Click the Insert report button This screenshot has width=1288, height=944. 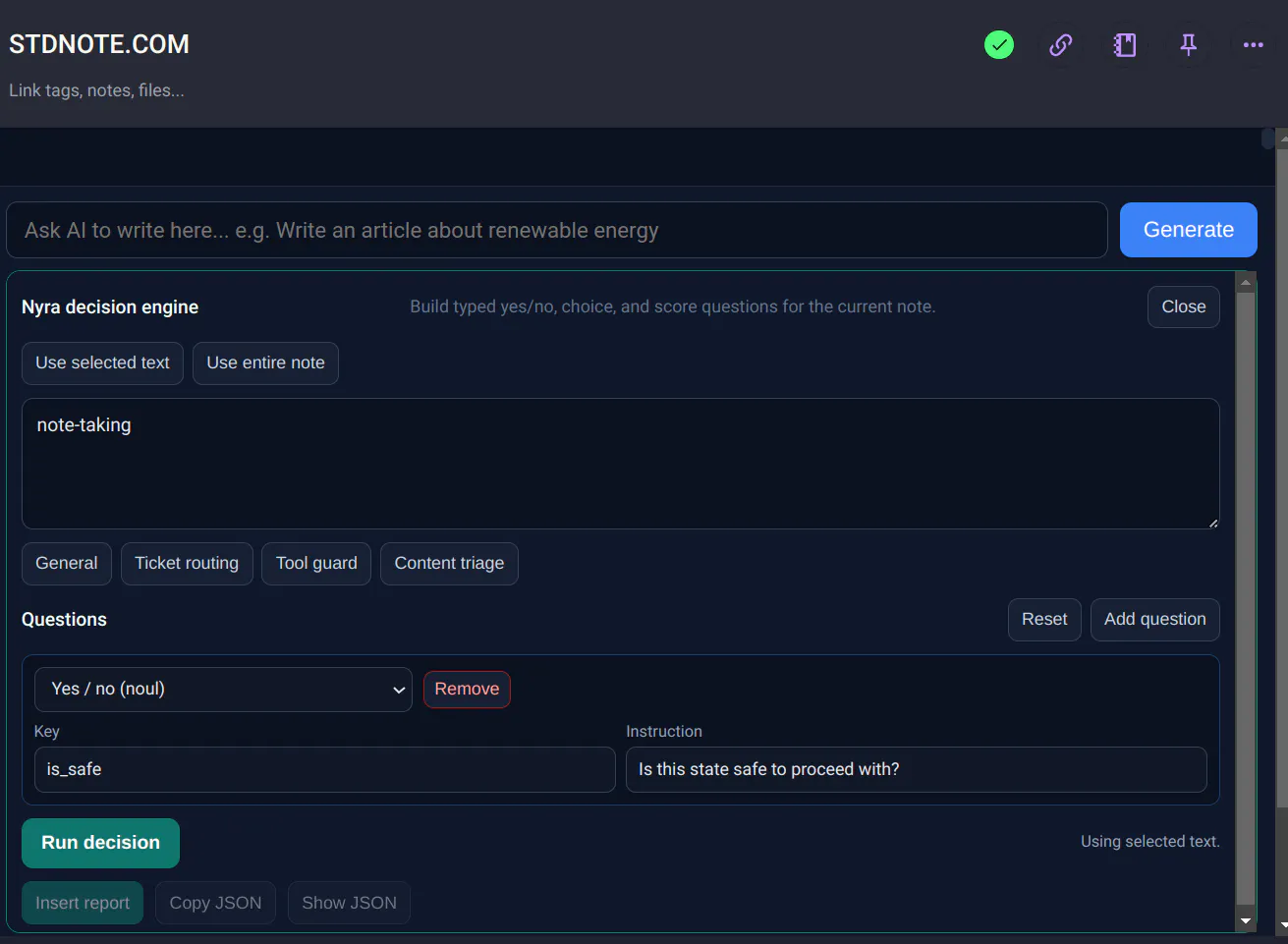[83, 903]
